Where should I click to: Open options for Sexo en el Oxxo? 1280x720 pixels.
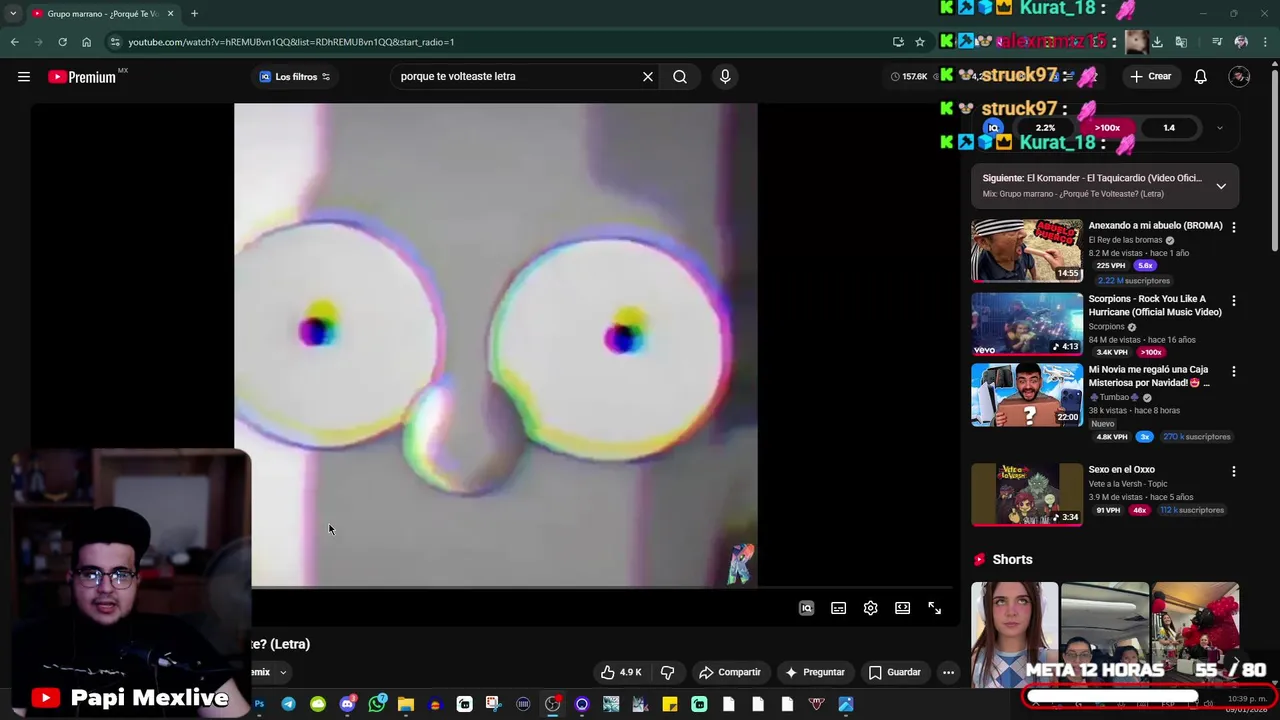[x=1233, y=471]
